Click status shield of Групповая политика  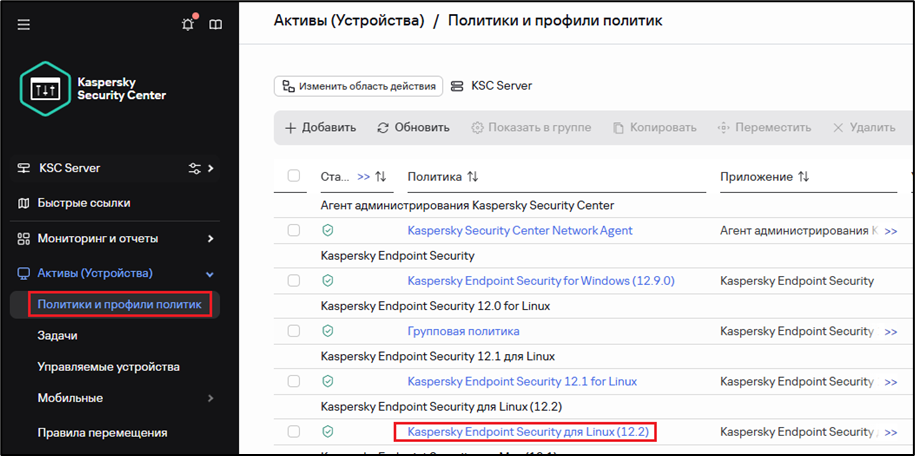[x=328, y=332]
